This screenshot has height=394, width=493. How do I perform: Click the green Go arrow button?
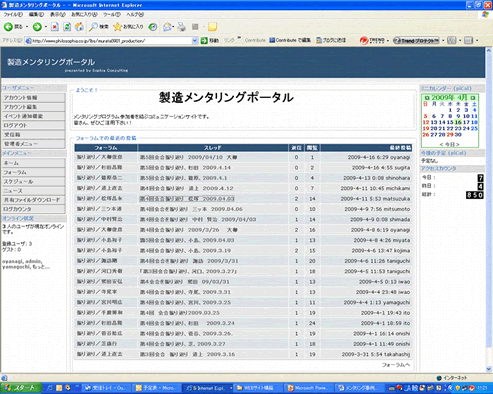pyautogui.click(x=204, y=41)
